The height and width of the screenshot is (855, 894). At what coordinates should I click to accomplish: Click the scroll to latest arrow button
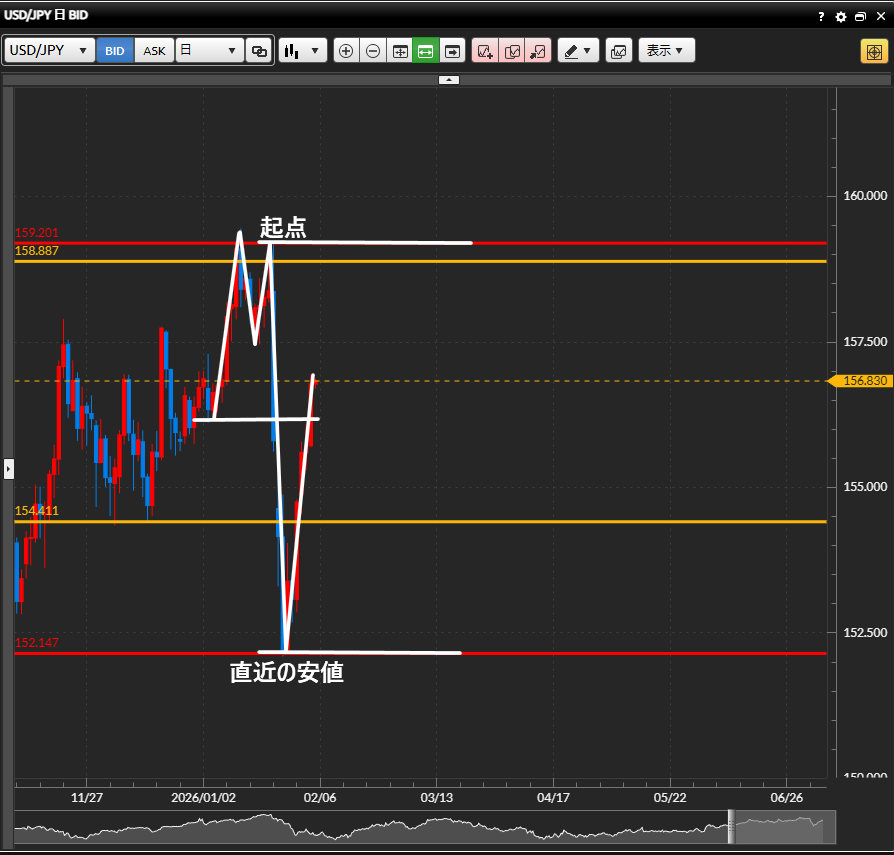(452, 51)
